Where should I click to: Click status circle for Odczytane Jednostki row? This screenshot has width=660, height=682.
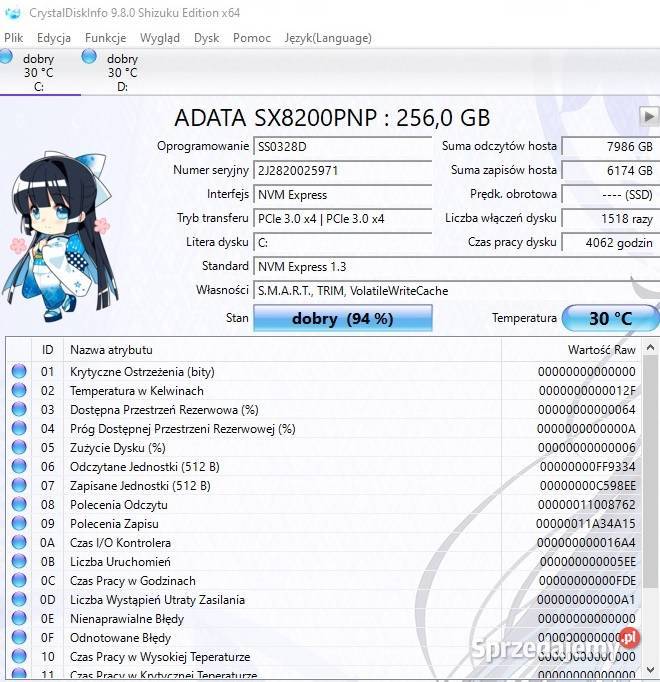pyautogui.click(x=19, y=466)
